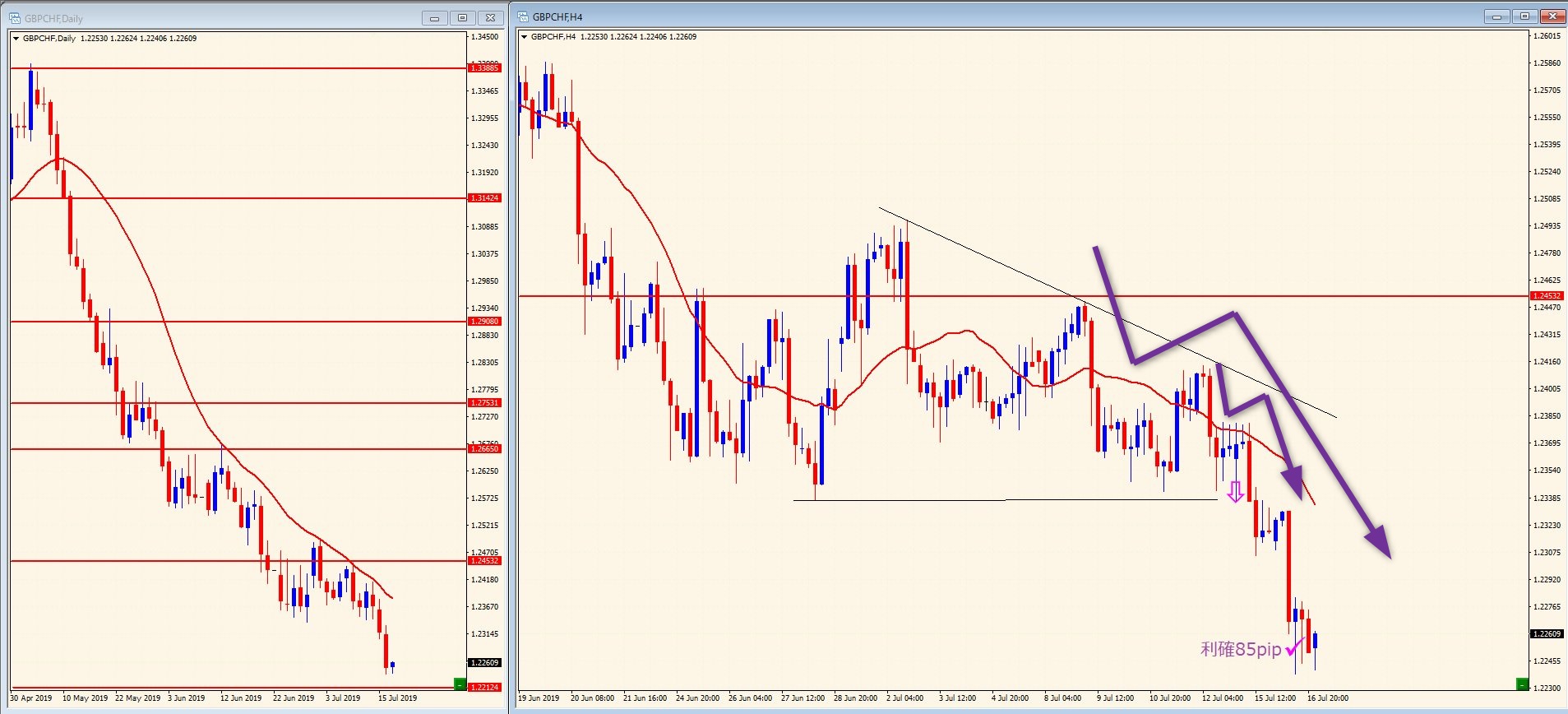This screenshot has height=714, width=1568.
Task: Select the pink check mark beside 利確85pip
Action: [1295, 648]
